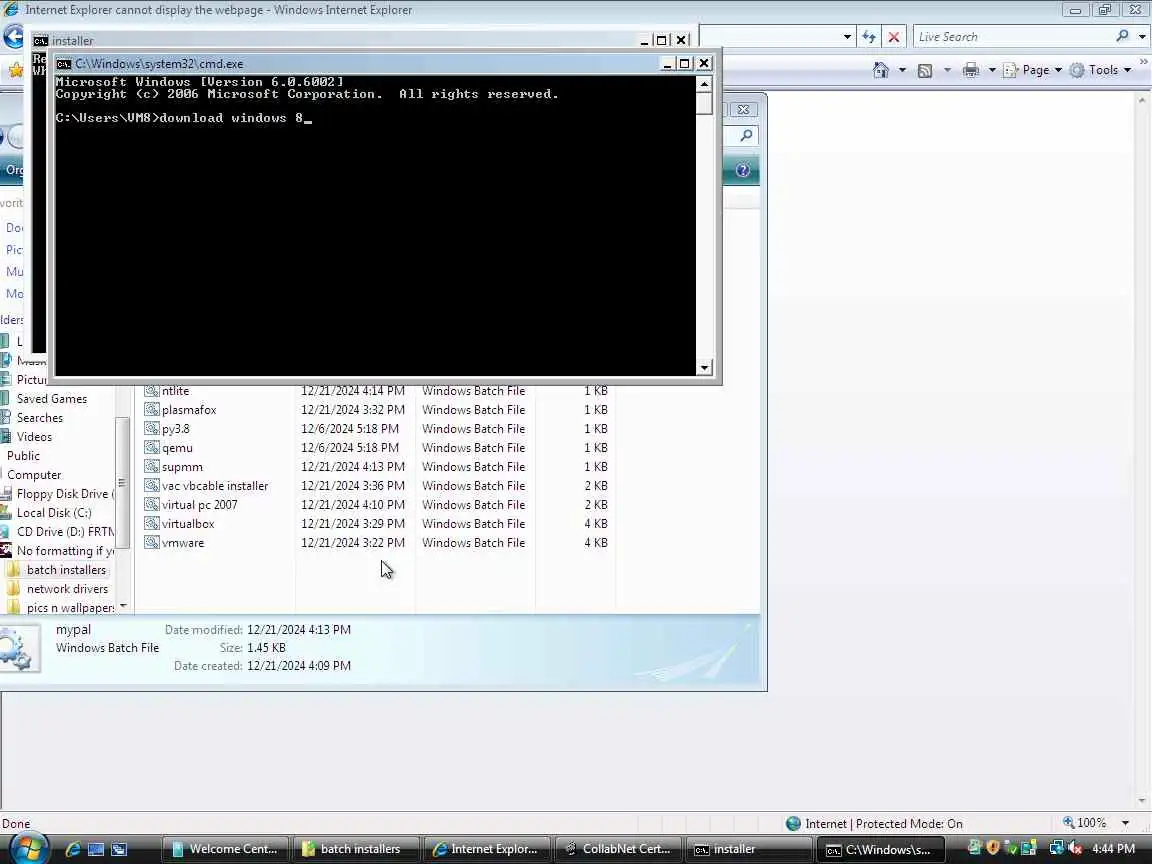Select the network drivers folder in tree
1152x864 pixels.
(67, 589)
